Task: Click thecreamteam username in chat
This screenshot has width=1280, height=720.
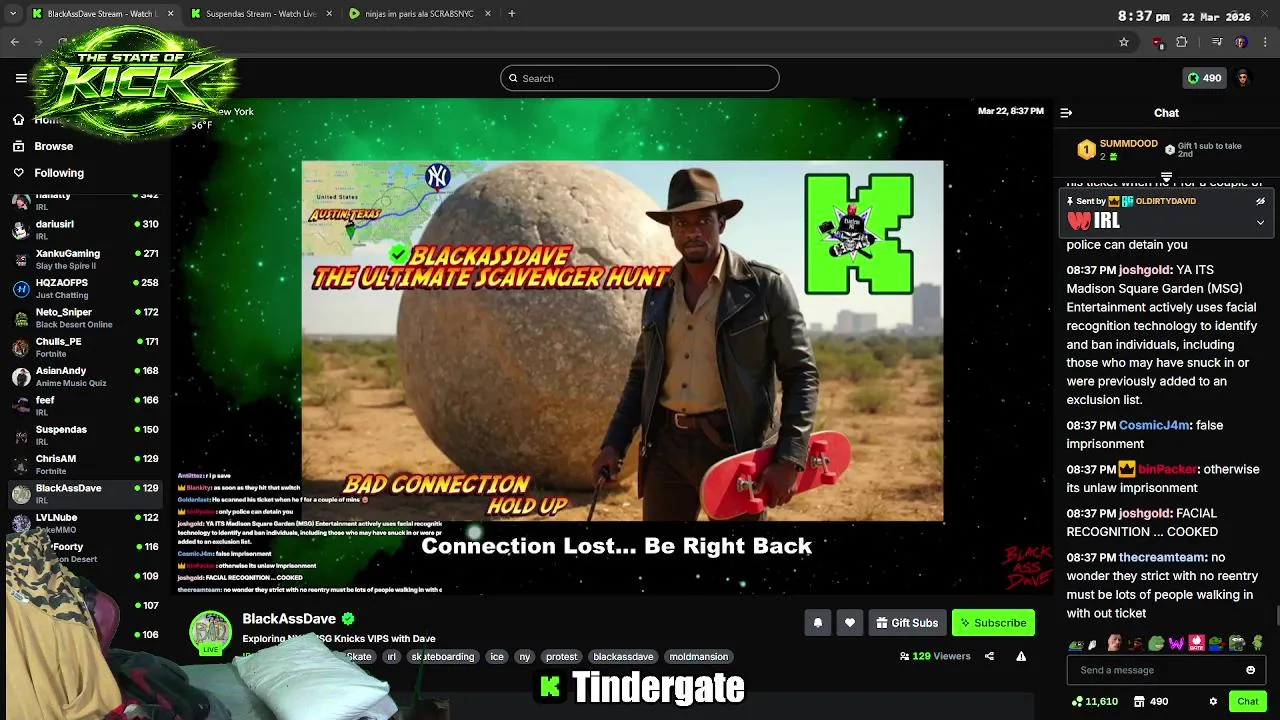Action: click(1163, 557)
